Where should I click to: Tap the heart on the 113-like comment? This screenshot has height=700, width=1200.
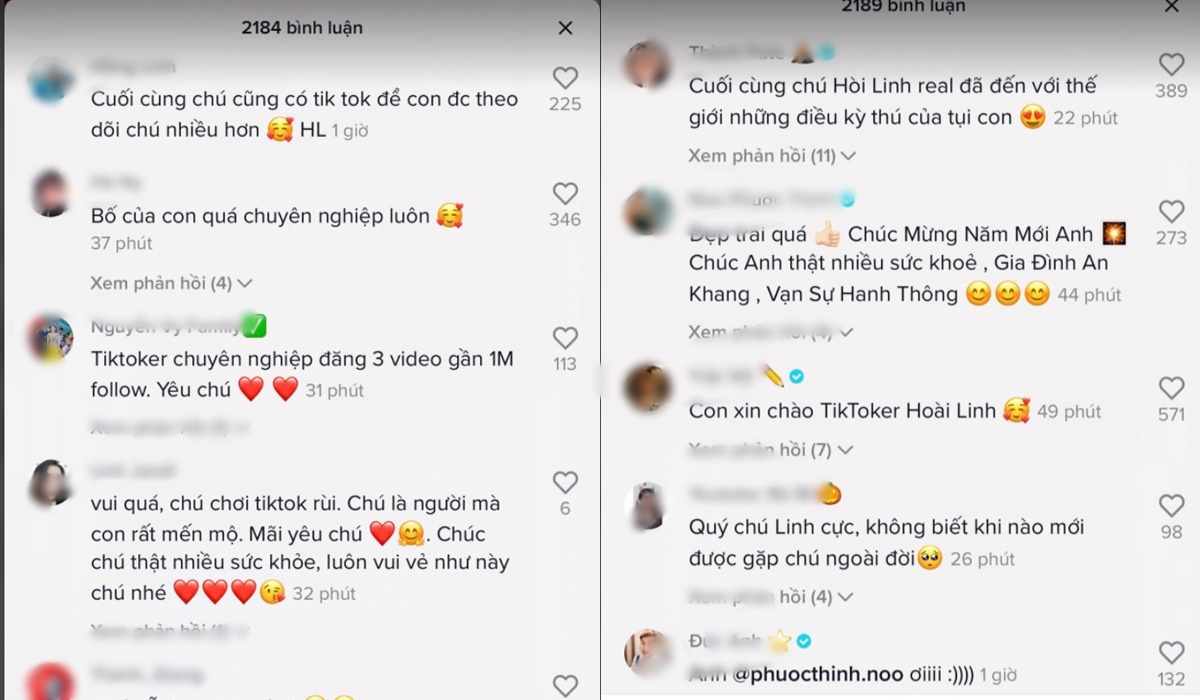[x=565, y=338]
